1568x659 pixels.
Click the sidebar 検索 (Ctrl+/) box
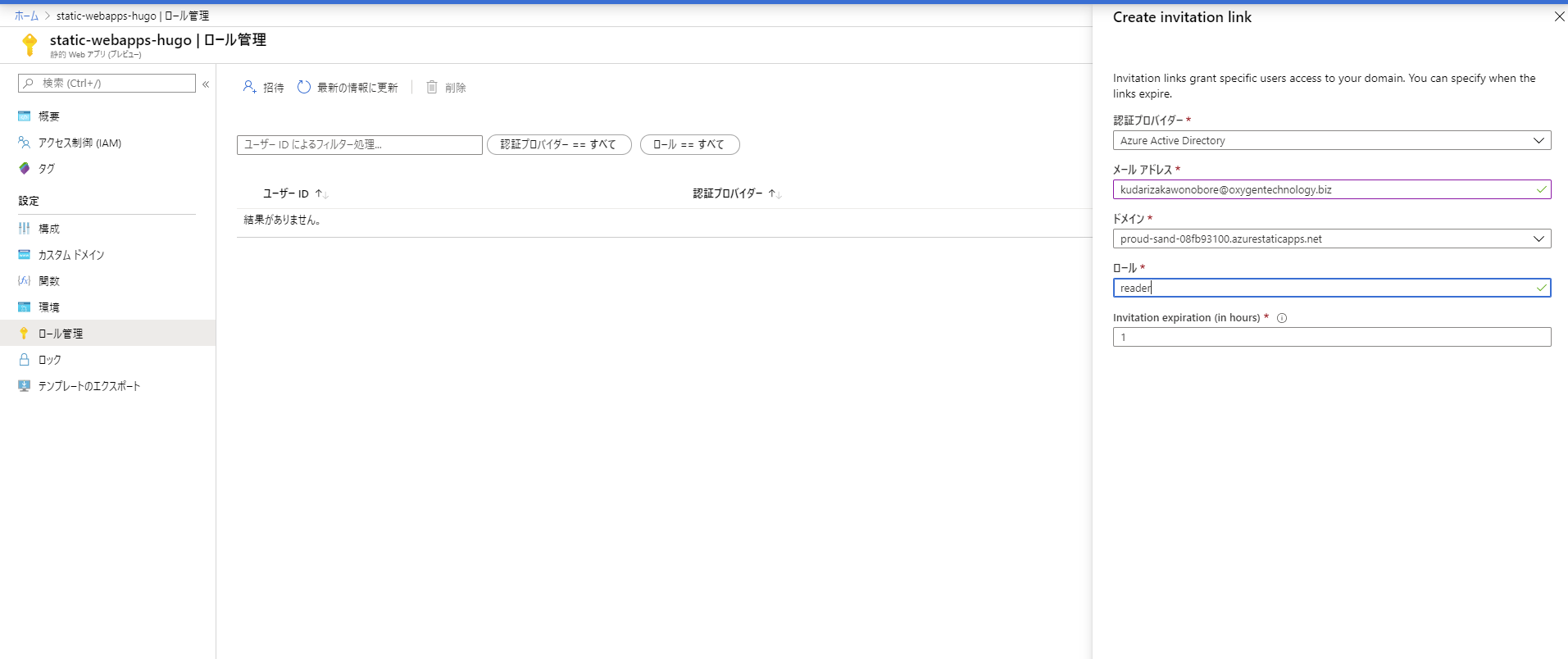[x=107, y=83]
